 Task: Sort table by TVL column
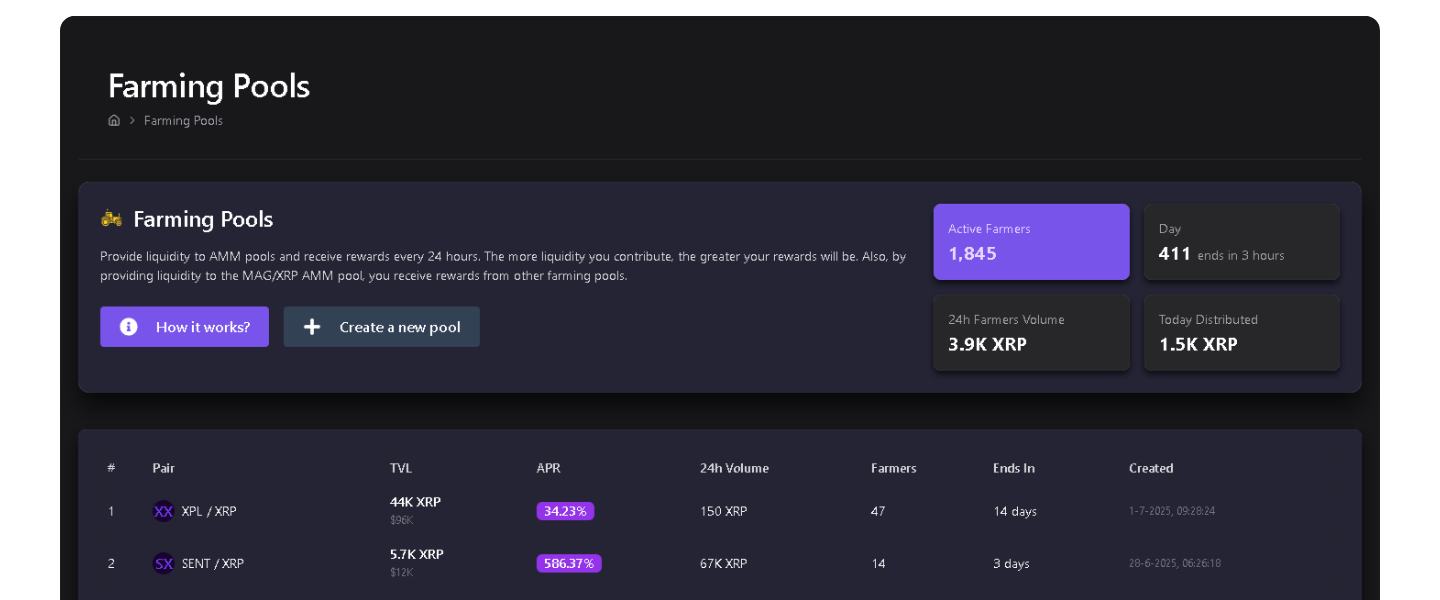[401, 468]
